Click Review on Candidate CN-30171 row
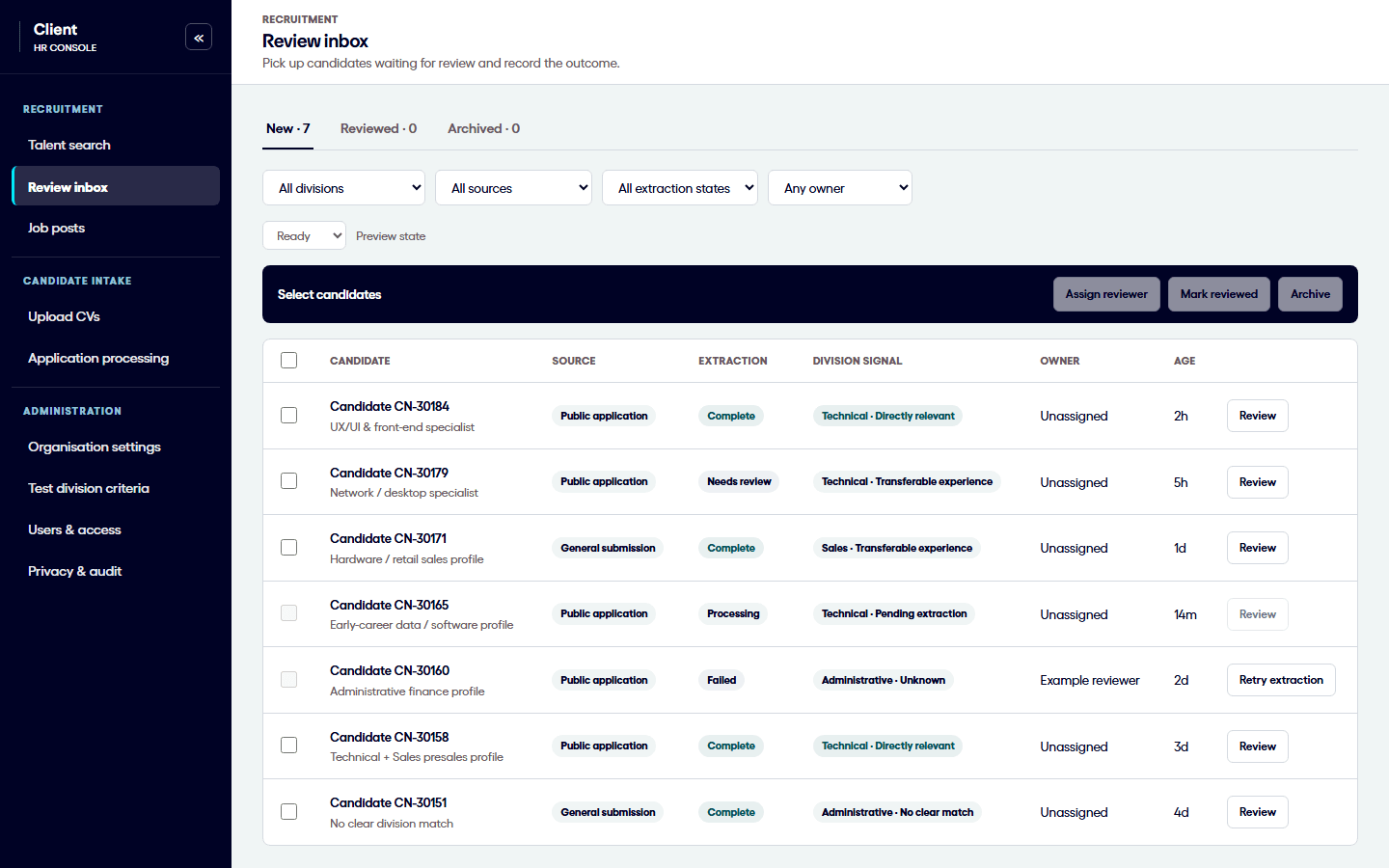The height and width of the screenshot is (868, 1389). [x=1258, y=548]
